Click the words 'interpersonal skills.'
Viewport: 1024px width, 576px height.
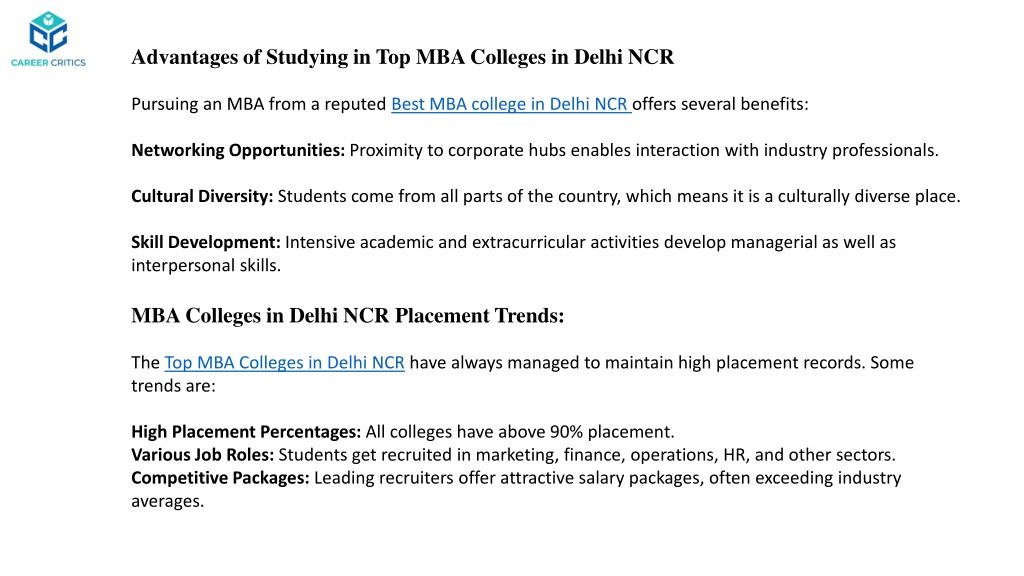tap(206, 266)
